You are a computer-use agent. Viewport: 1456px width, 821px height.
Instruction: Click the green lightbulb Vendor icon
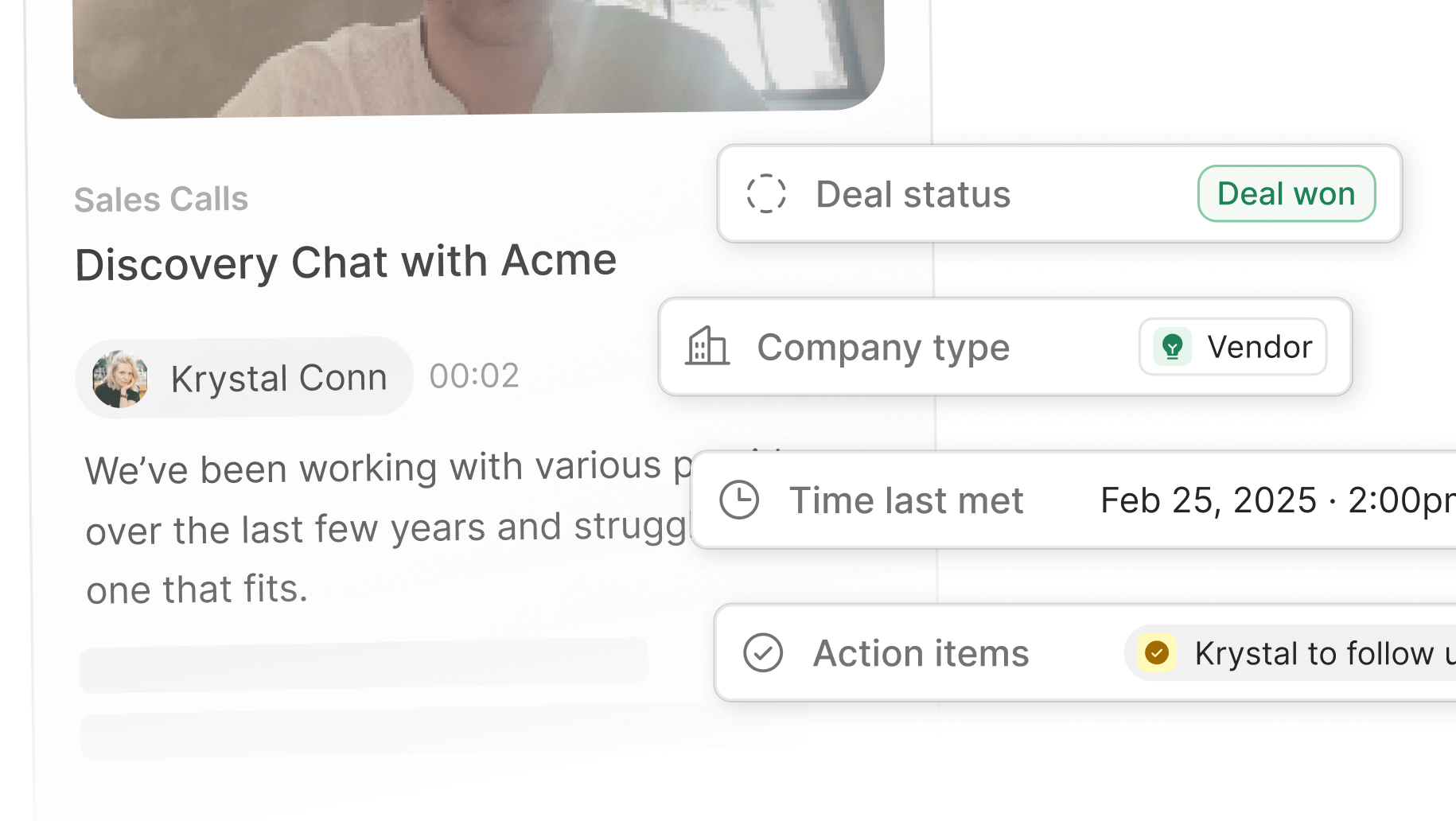[x=1172, y=347]
